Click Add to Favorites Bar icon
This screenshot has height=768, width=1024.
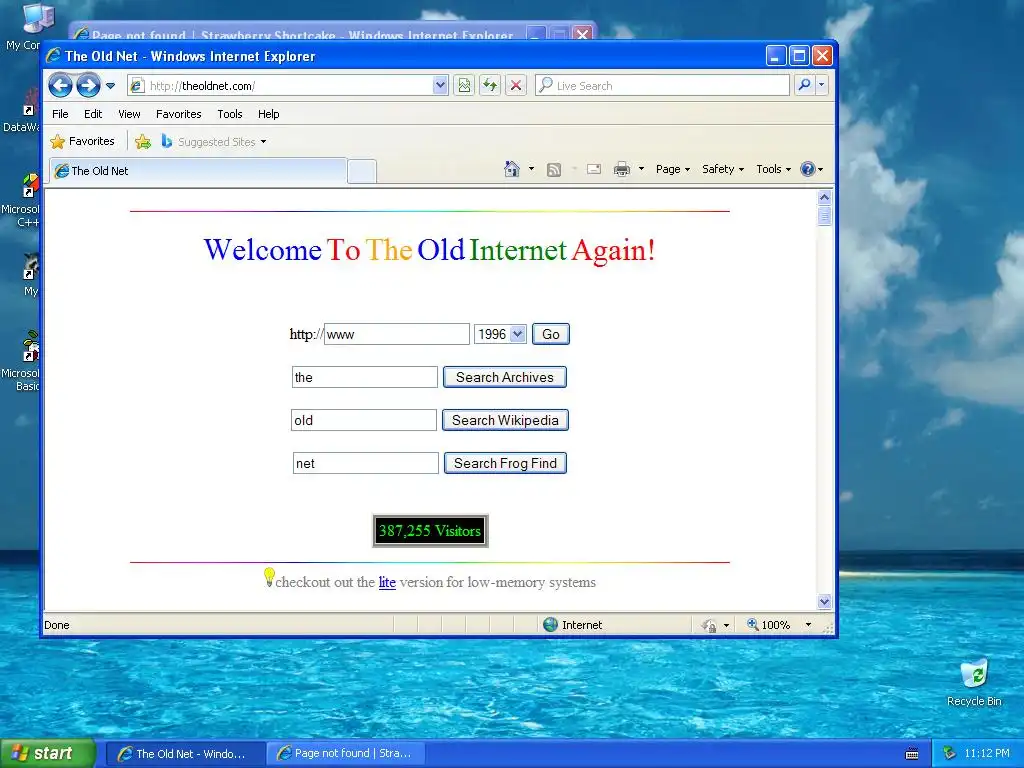(142, 142)
